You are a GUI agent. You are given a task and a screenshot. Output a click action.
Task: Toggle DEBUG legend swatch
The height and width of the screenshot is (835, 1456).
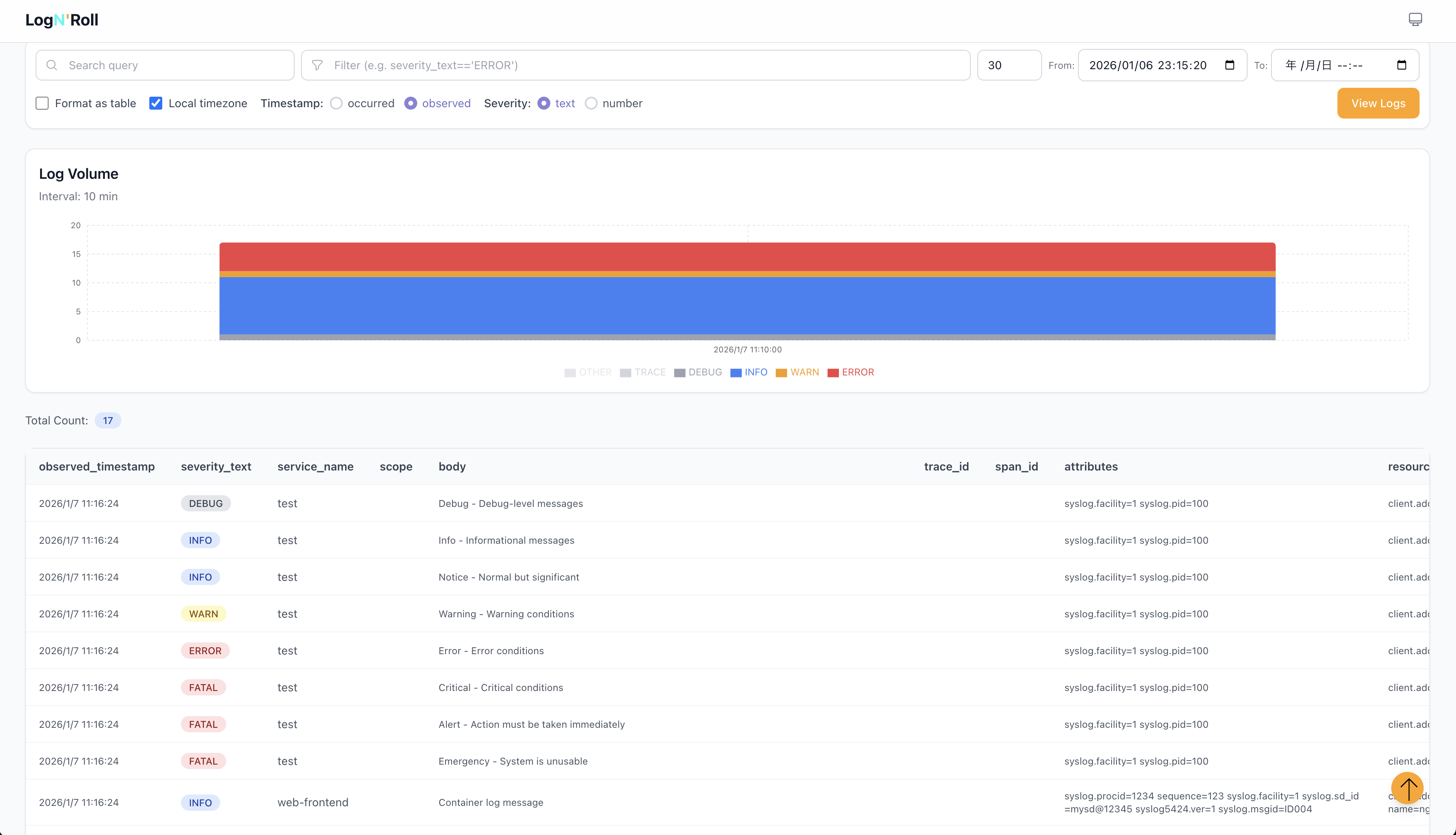pos(680,373)
